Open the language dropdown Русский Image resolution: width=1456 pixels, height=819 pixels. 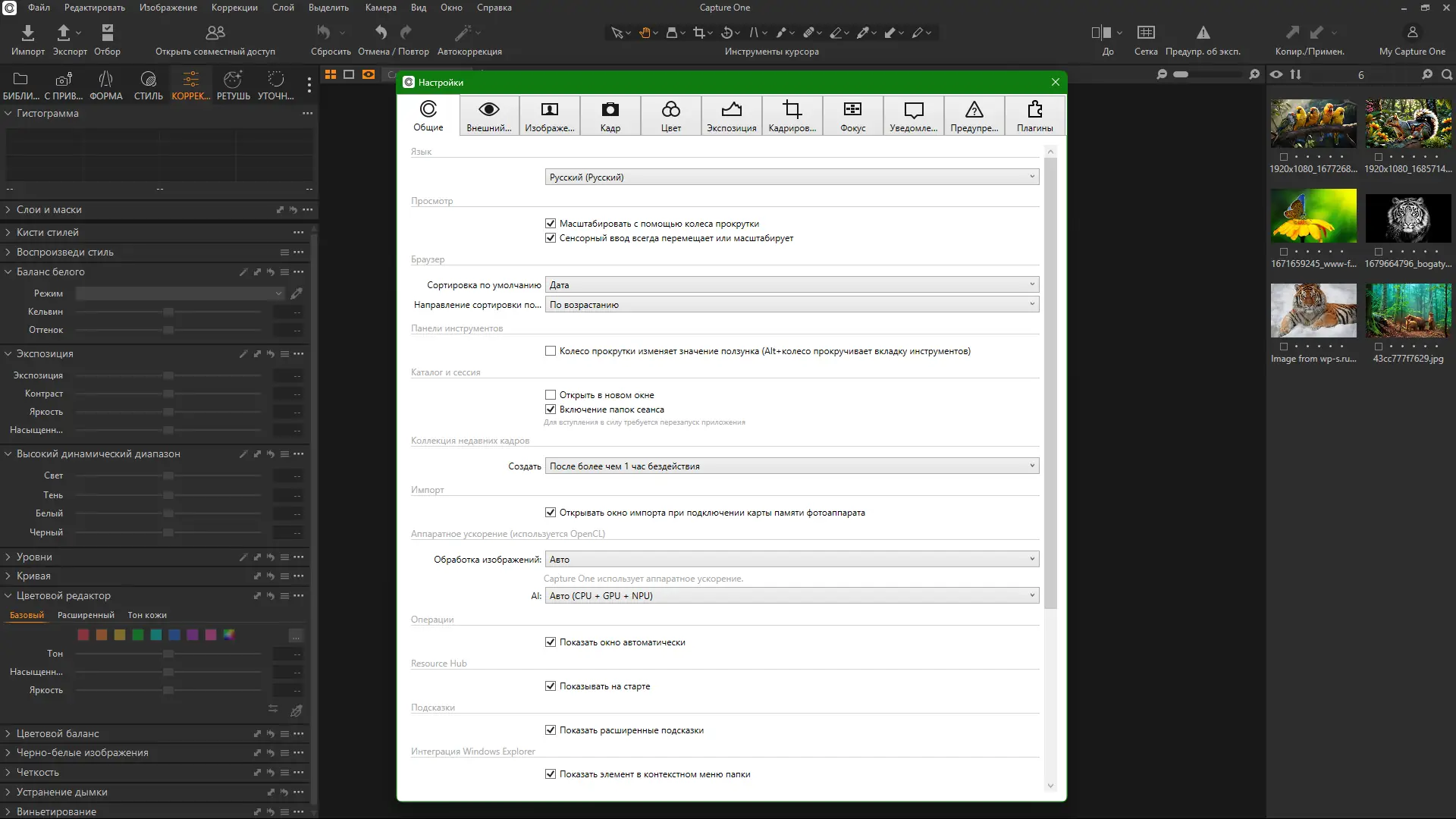point(791,177)
